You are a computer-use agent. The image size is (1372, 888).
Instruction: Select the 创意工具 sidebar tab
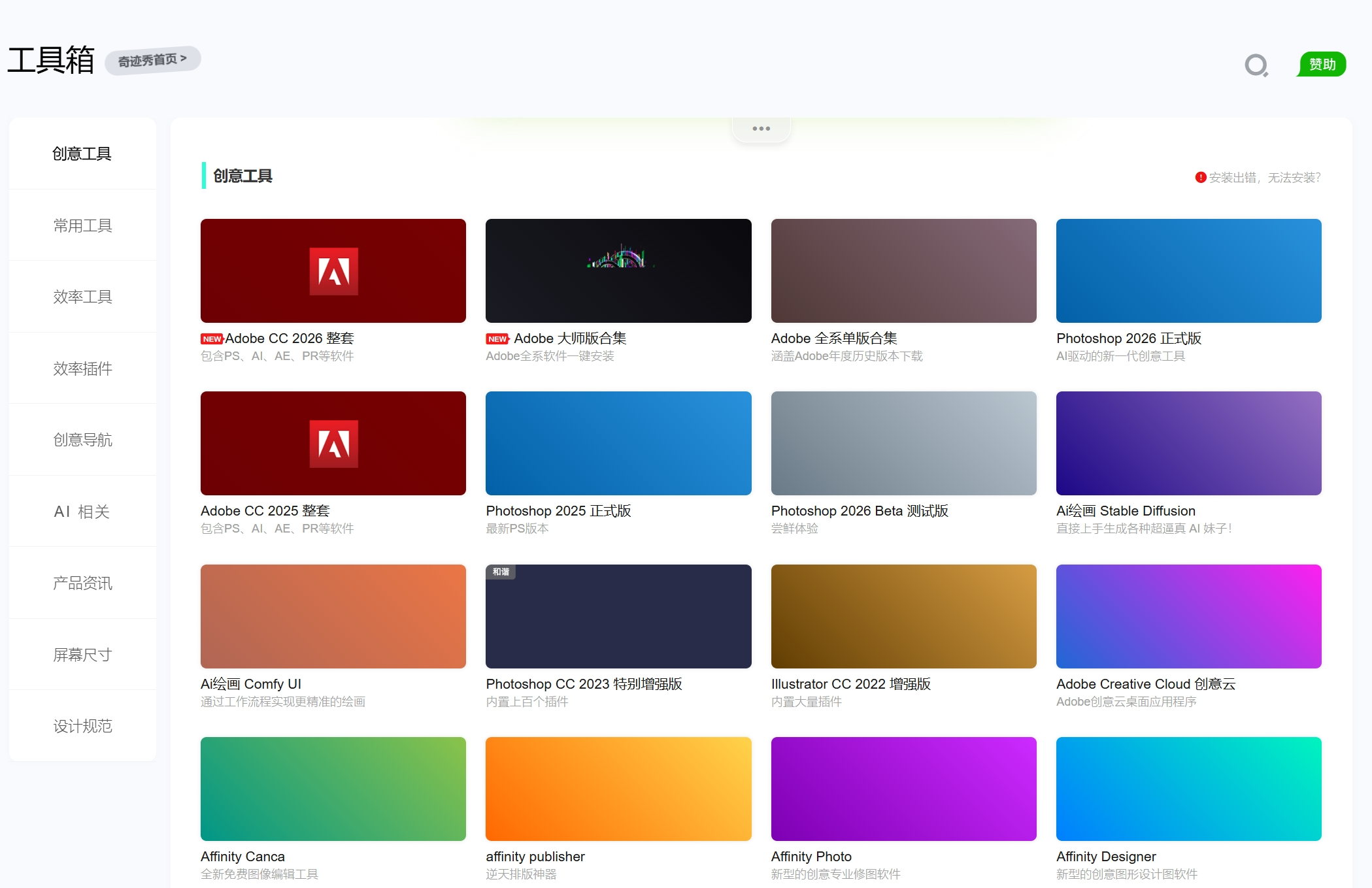82,154
